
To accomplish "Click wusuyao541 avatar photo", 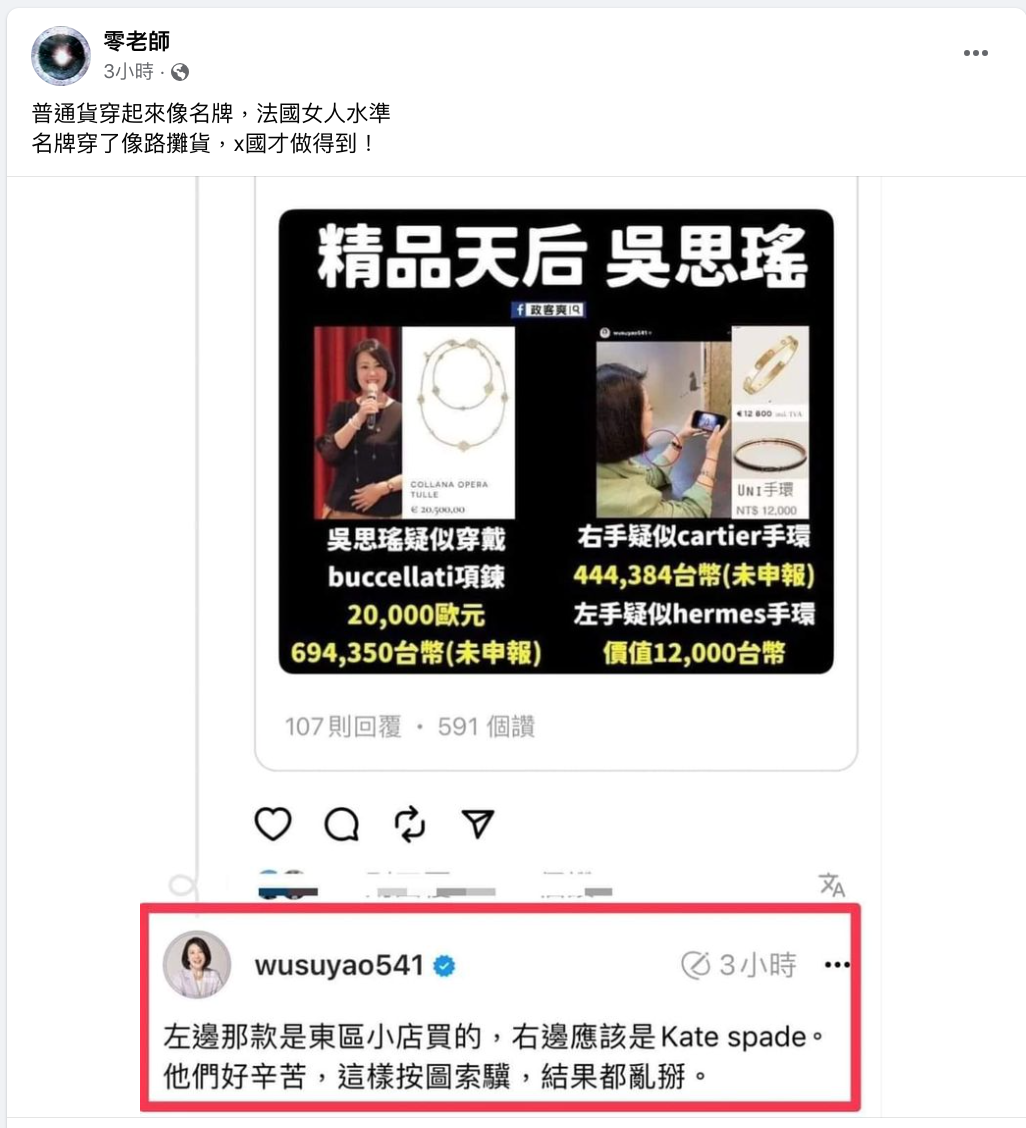I will pyautogui.click(x=197, y=965).
